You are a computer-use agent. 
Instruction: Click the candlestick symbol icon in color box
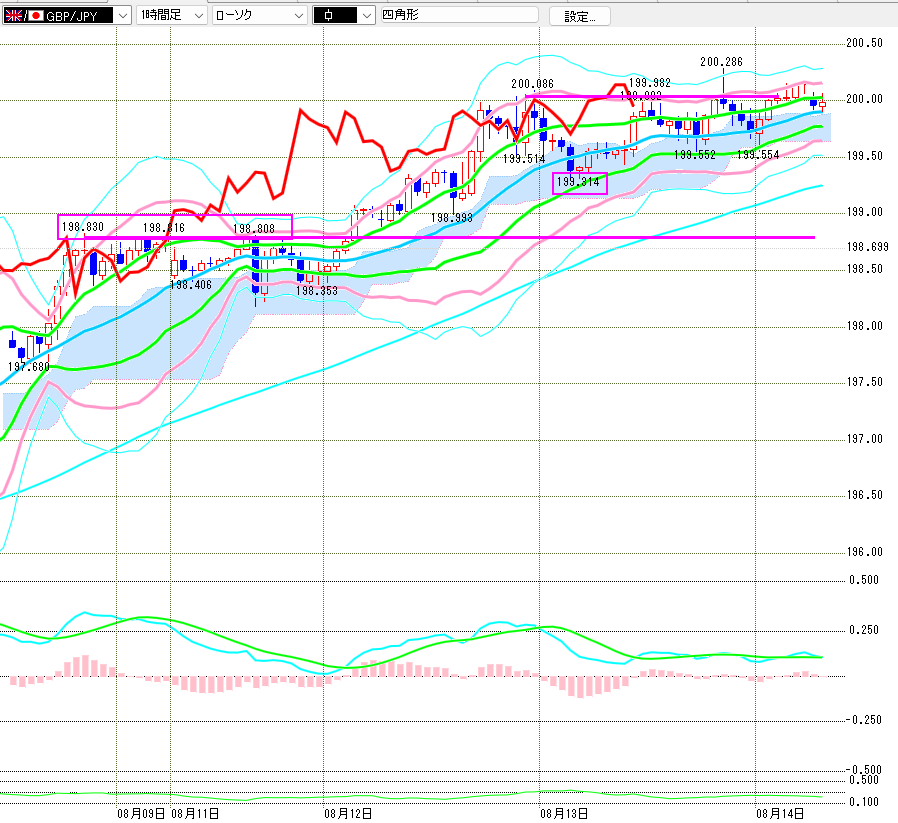[328, 15]
